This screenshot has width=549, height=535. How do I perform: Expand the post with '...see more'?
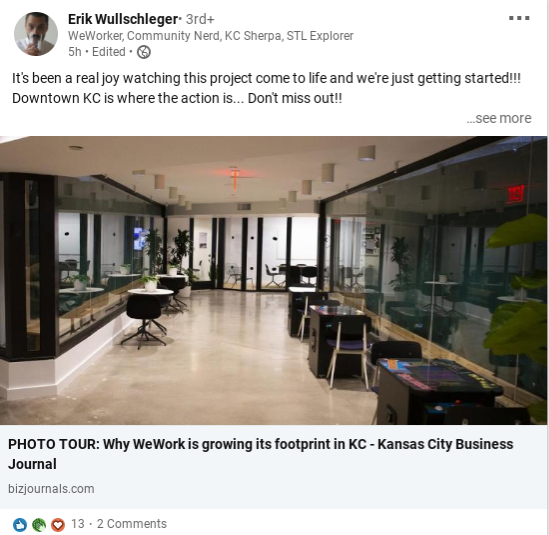(499, 118)
